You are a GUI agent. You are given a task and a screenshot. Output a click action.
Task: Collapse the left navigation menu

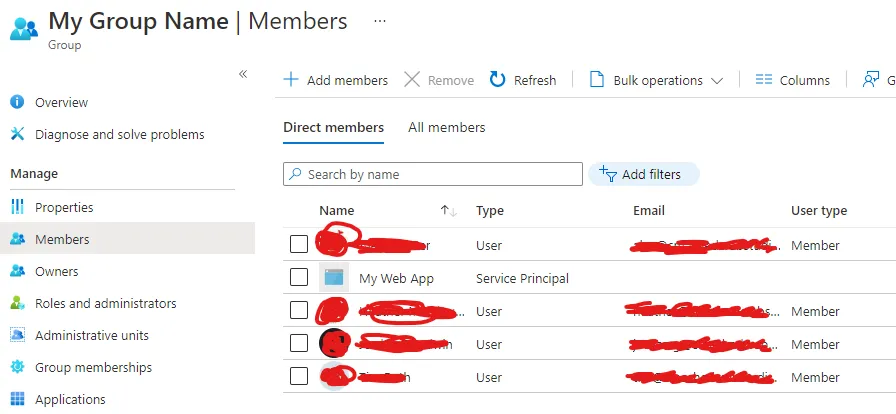(242, 74)
